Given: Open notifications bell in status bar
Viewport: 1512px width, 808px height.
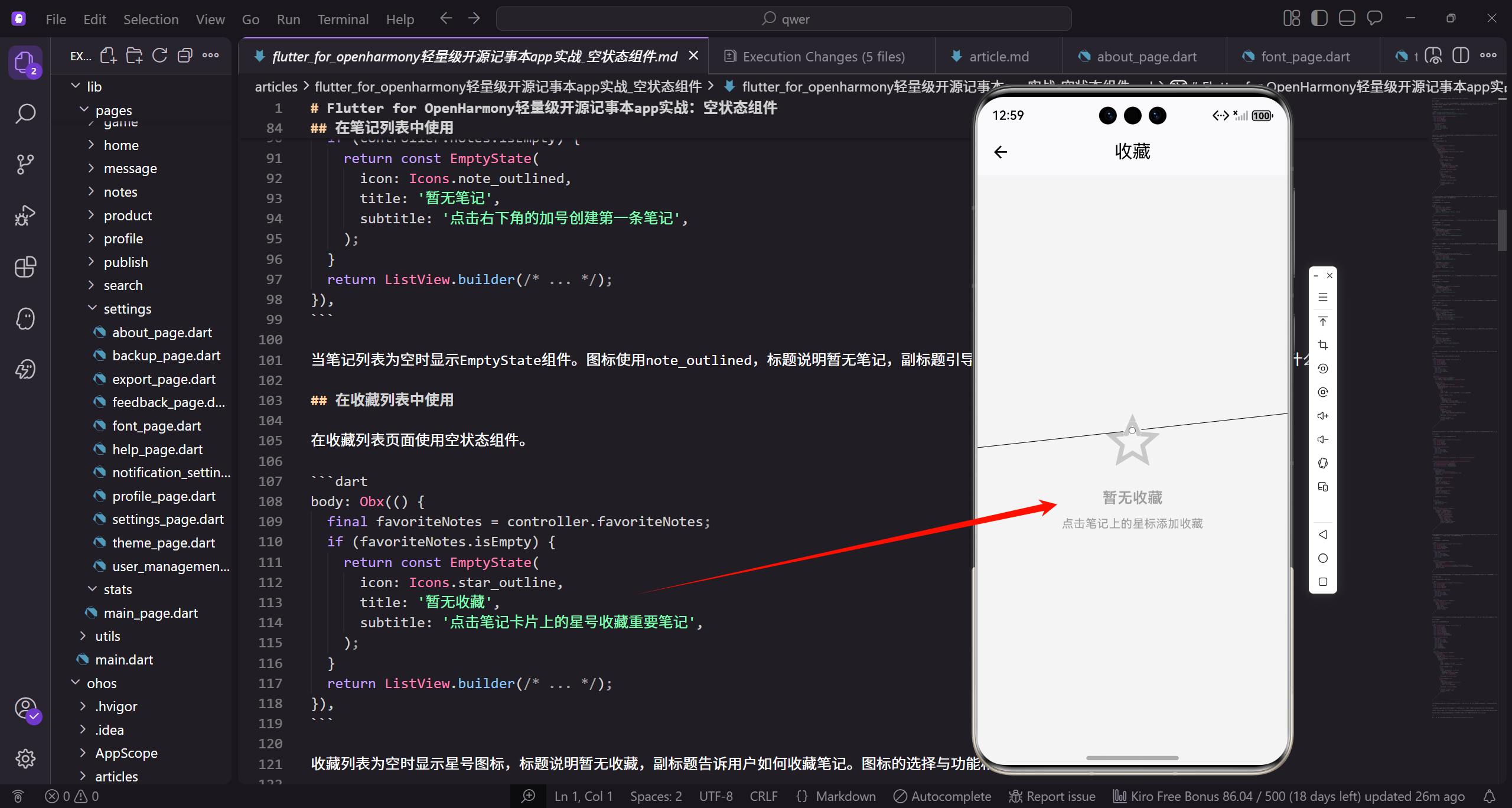Looking at the screenshot, I should pos(1490,796).
